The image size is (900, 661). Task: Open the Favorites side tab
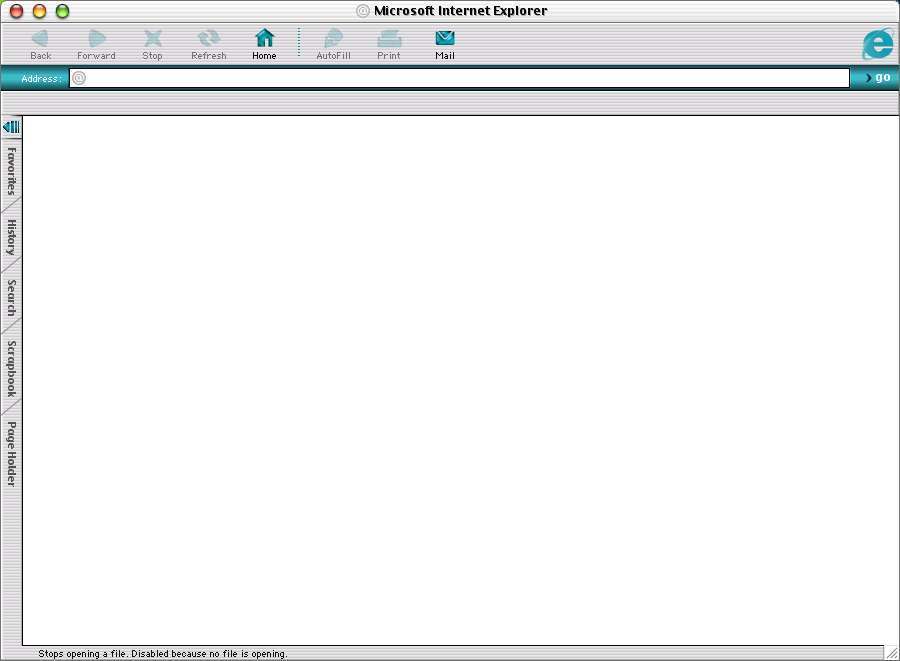(x=11, y=171)
